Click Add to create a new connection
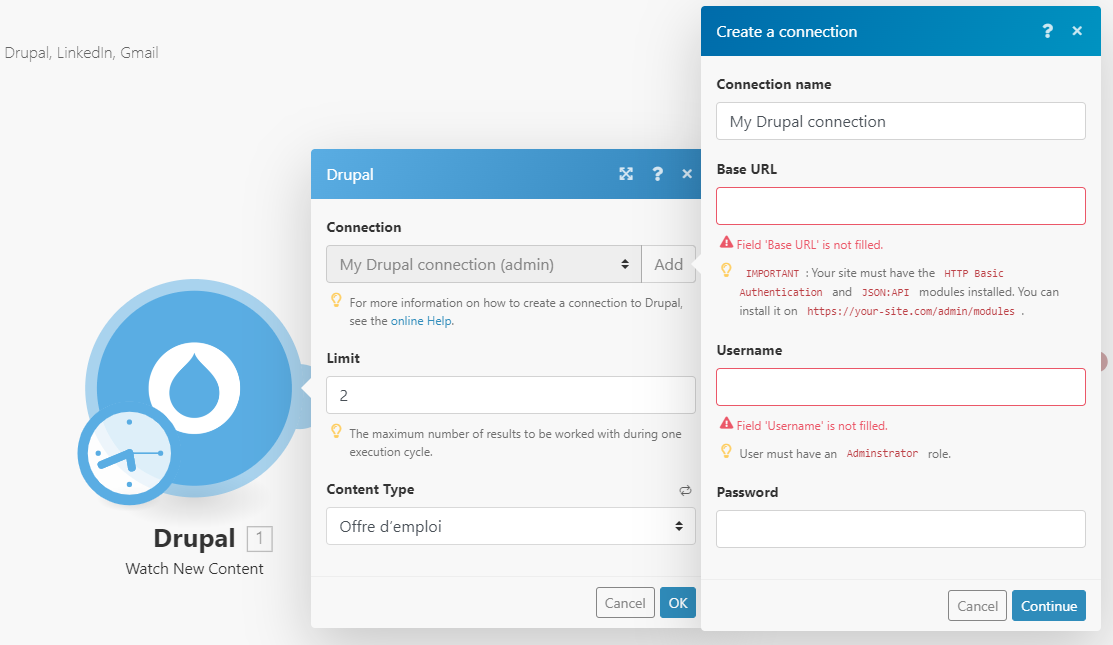This screenshot has width=1113, height=645. point(668,264)
